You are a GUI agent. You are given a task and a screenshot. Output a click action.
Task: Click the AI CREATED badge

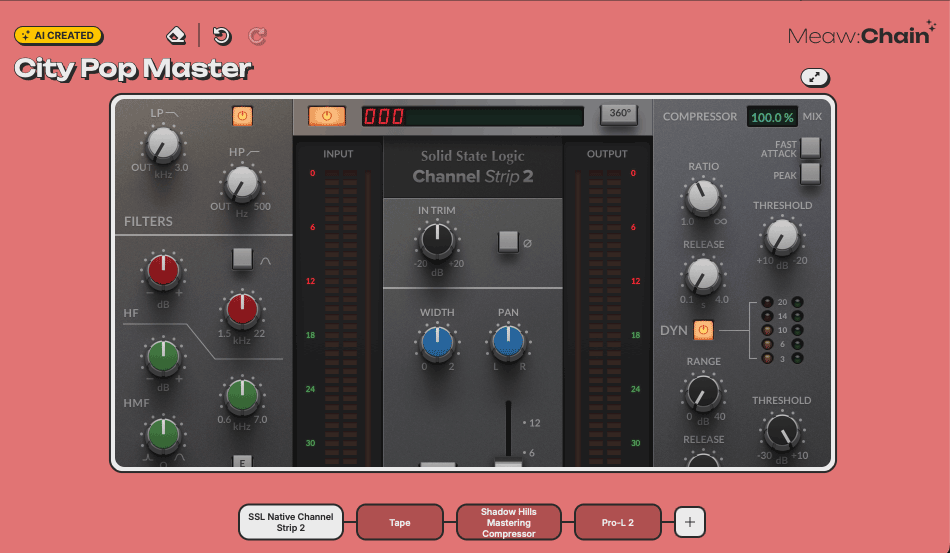tap(59, 35)
